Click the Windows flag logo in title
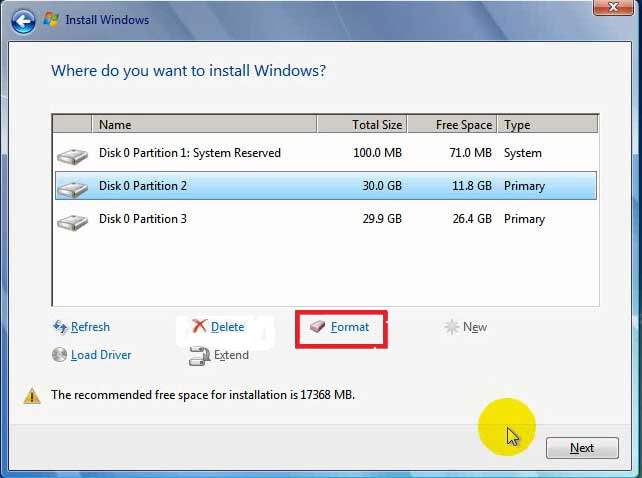This screenshot has height=478, width=642. pos(51,20)
